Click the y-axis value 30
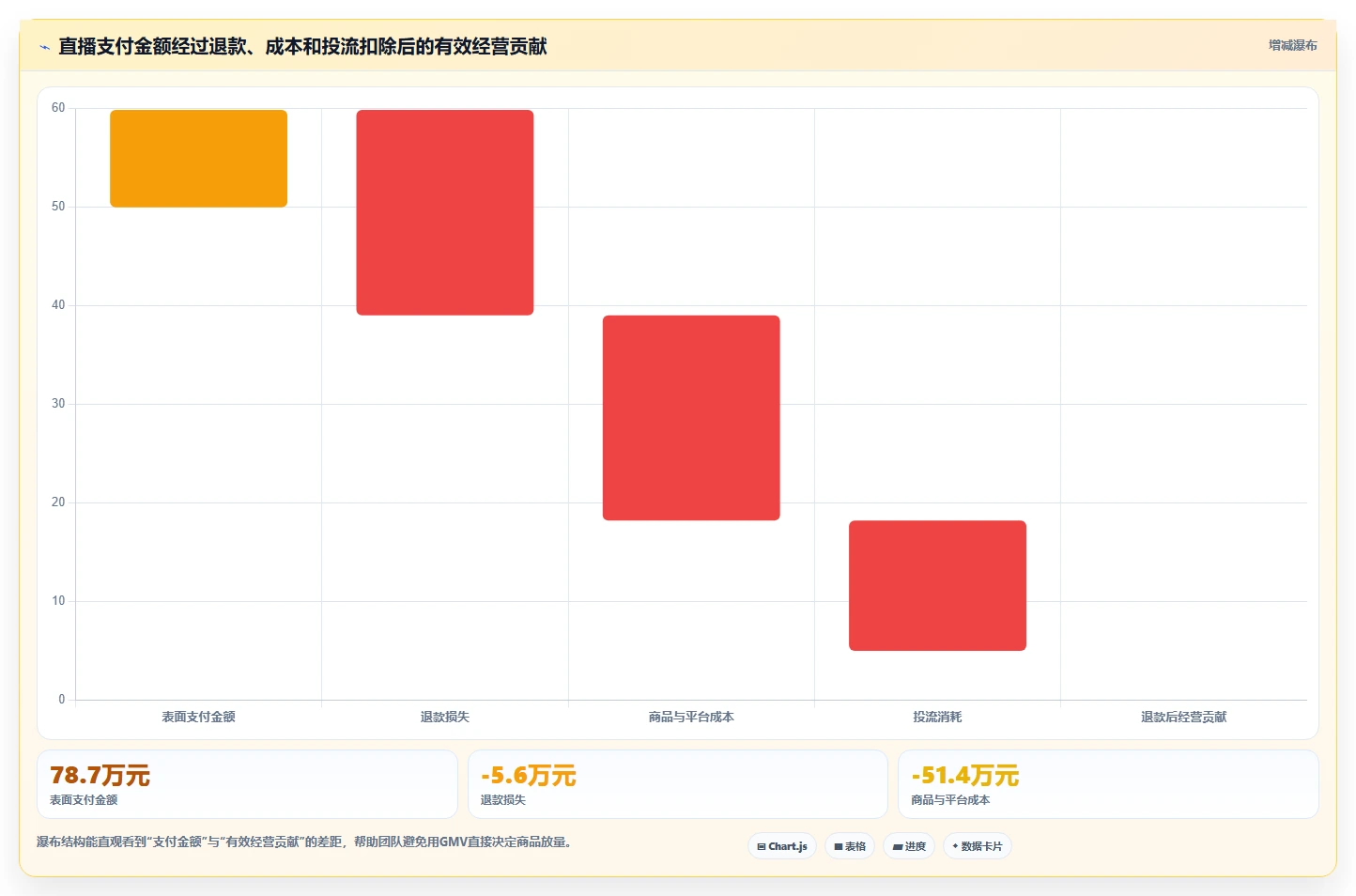The width and height of the screenshot is (1356, 896). point(58,404)
